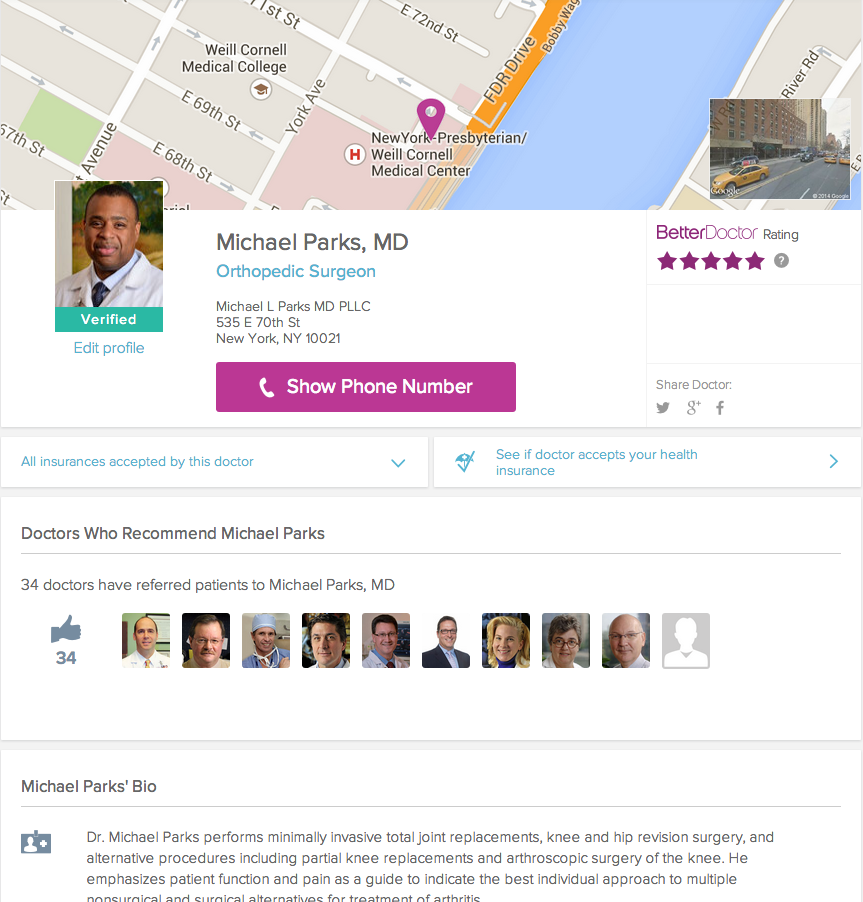Viewport: 863px width, 902px height.
Task: Click the five-star BetterDoctor rating
Action: point(710,261)
